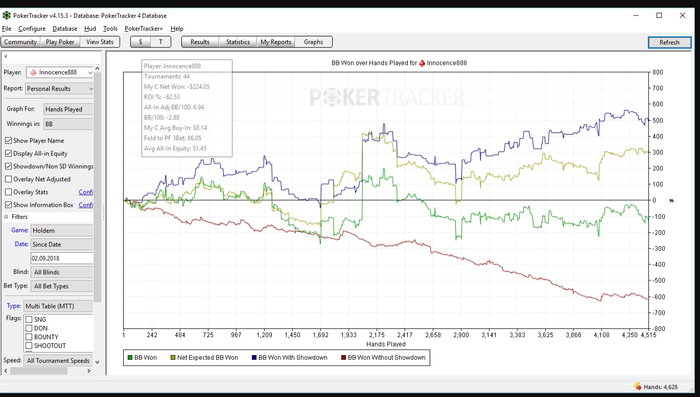Open Overlay Stats Configure link
700x397 pixels.
point(86,192)
